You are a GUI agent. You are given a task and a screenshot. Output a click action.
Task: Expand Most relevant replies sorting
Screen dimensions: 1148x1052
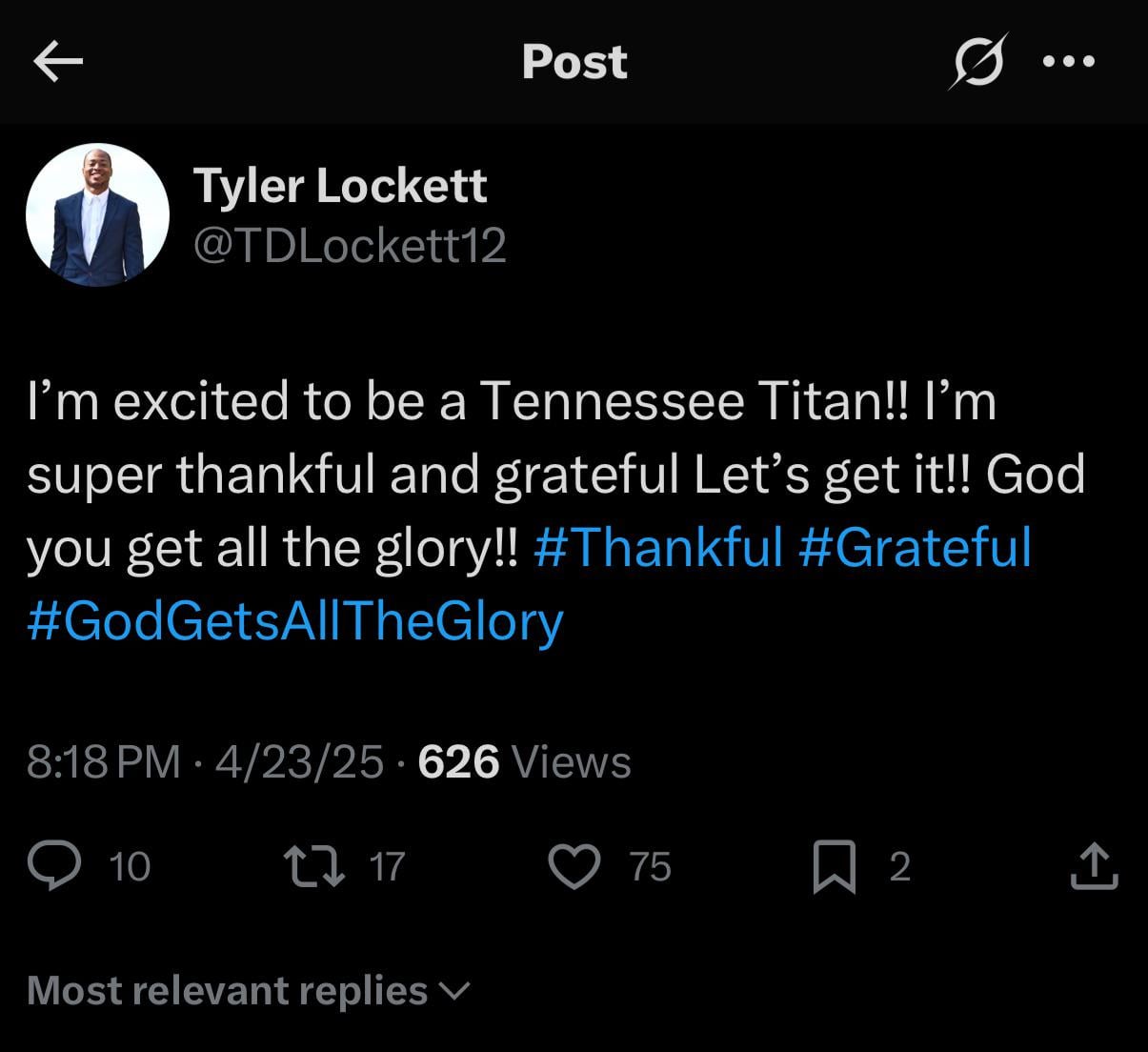point(248,991)
